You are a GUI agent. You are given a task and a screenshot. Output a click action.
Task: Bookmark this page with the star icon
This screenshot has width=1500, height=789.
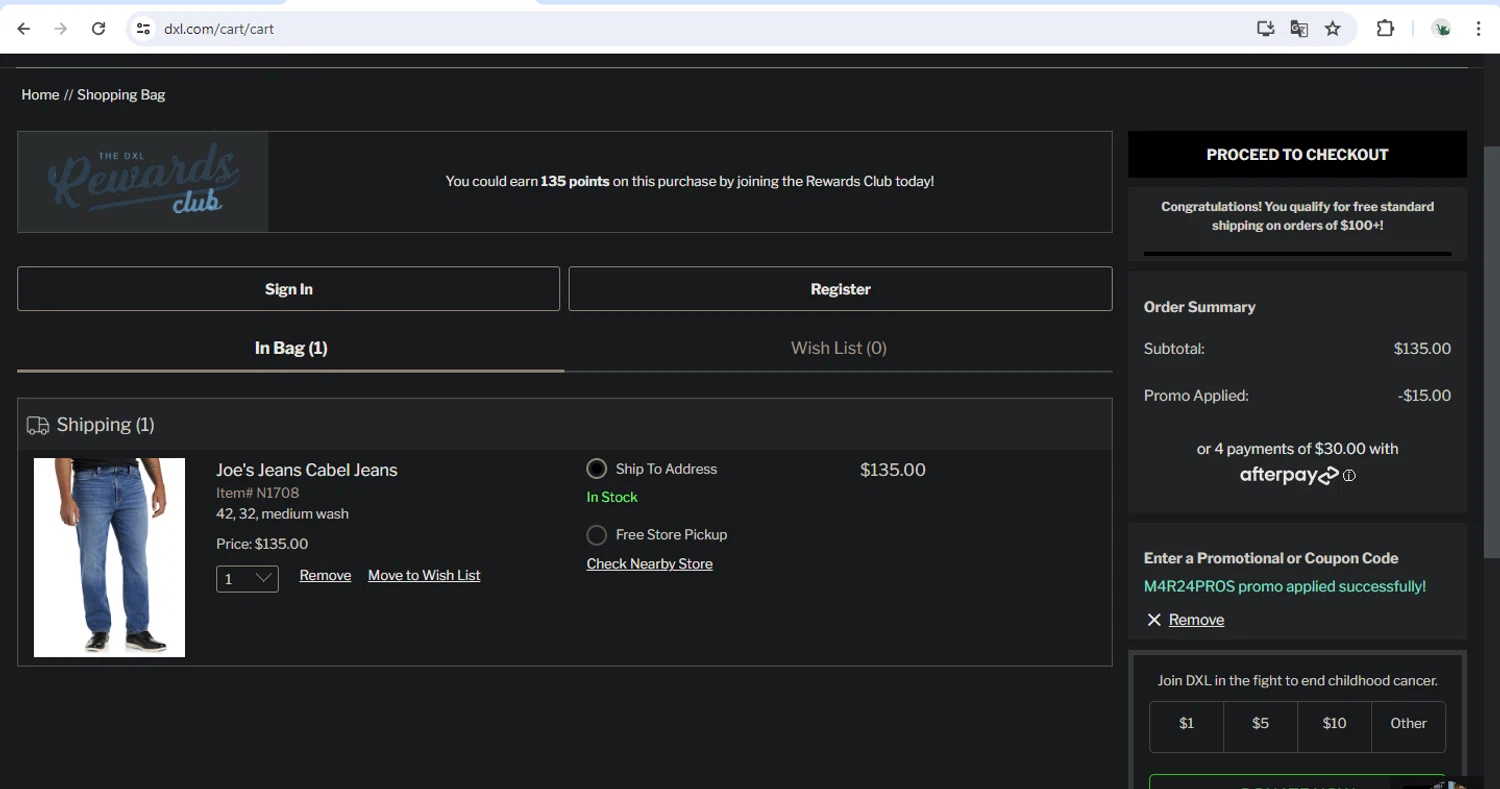[1333, 29]
